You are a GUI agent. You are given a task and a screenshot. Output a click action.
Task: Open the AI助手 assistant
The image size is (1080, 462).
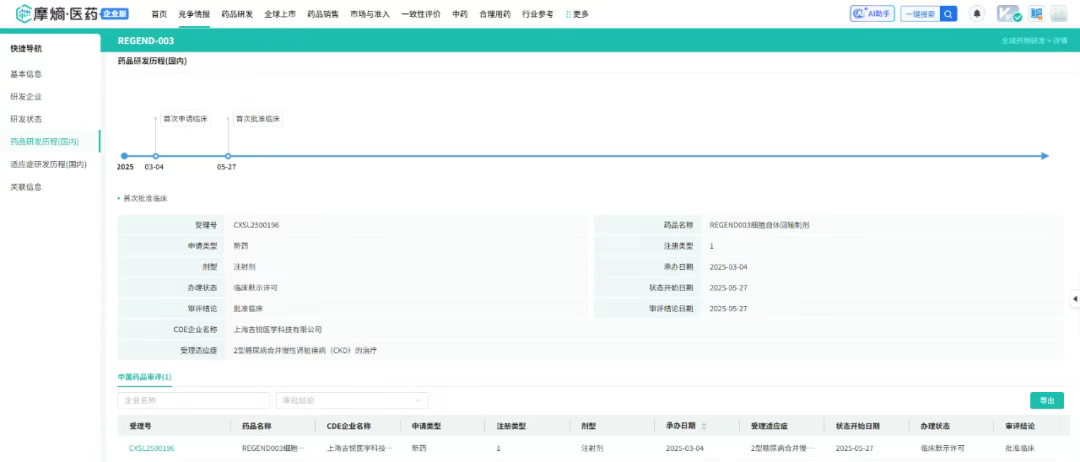click(871, 14)
